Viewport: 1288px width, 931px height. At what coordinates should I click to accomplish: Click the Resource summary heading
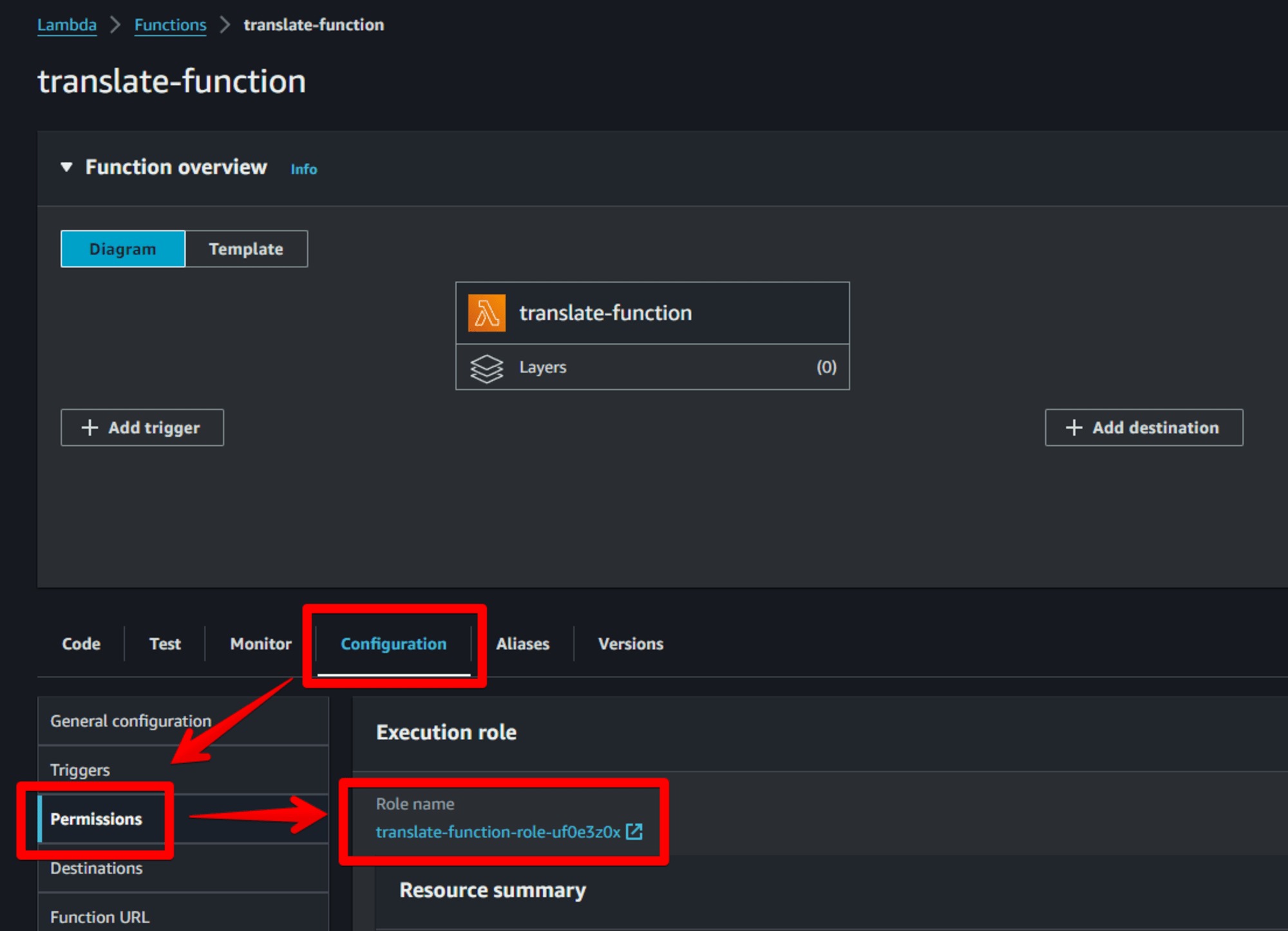click(493, 890)
